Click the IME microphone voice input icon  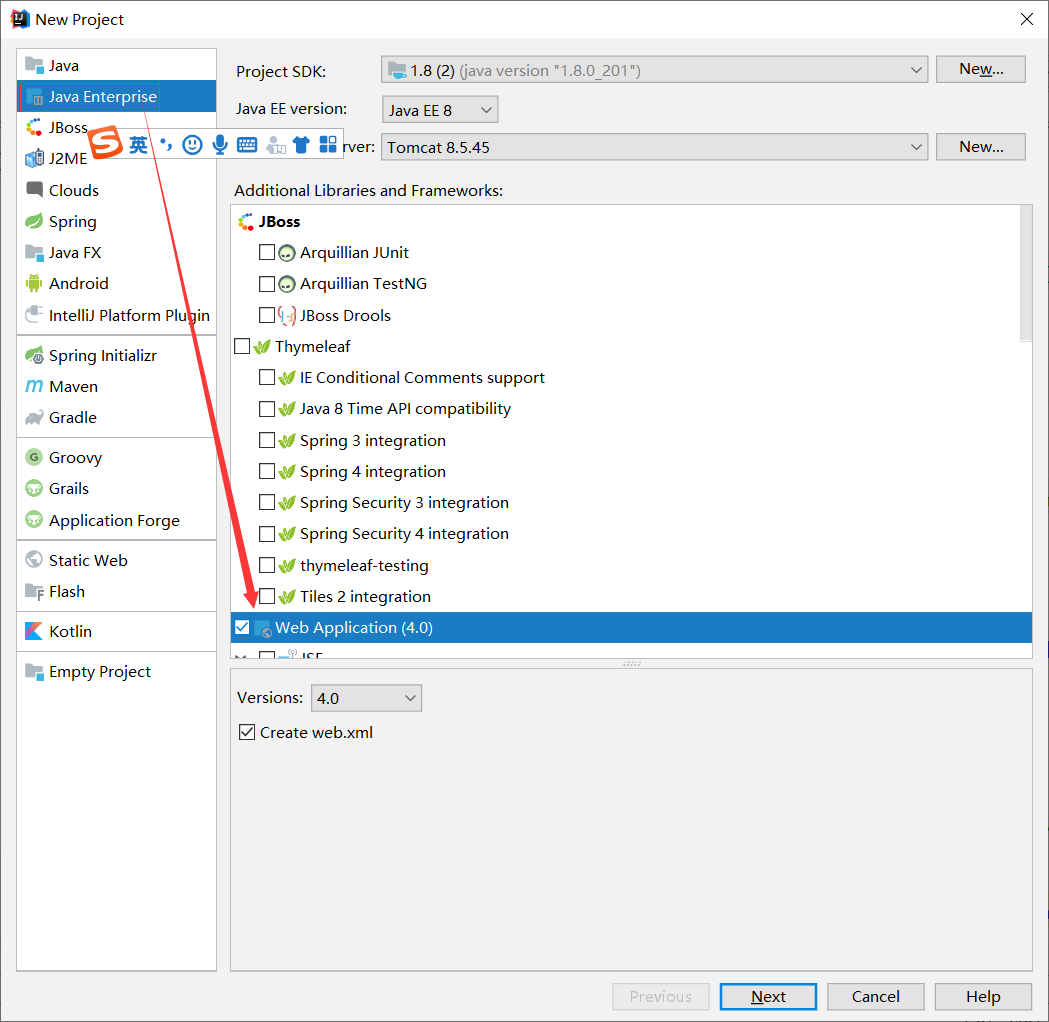coord(219,144)
